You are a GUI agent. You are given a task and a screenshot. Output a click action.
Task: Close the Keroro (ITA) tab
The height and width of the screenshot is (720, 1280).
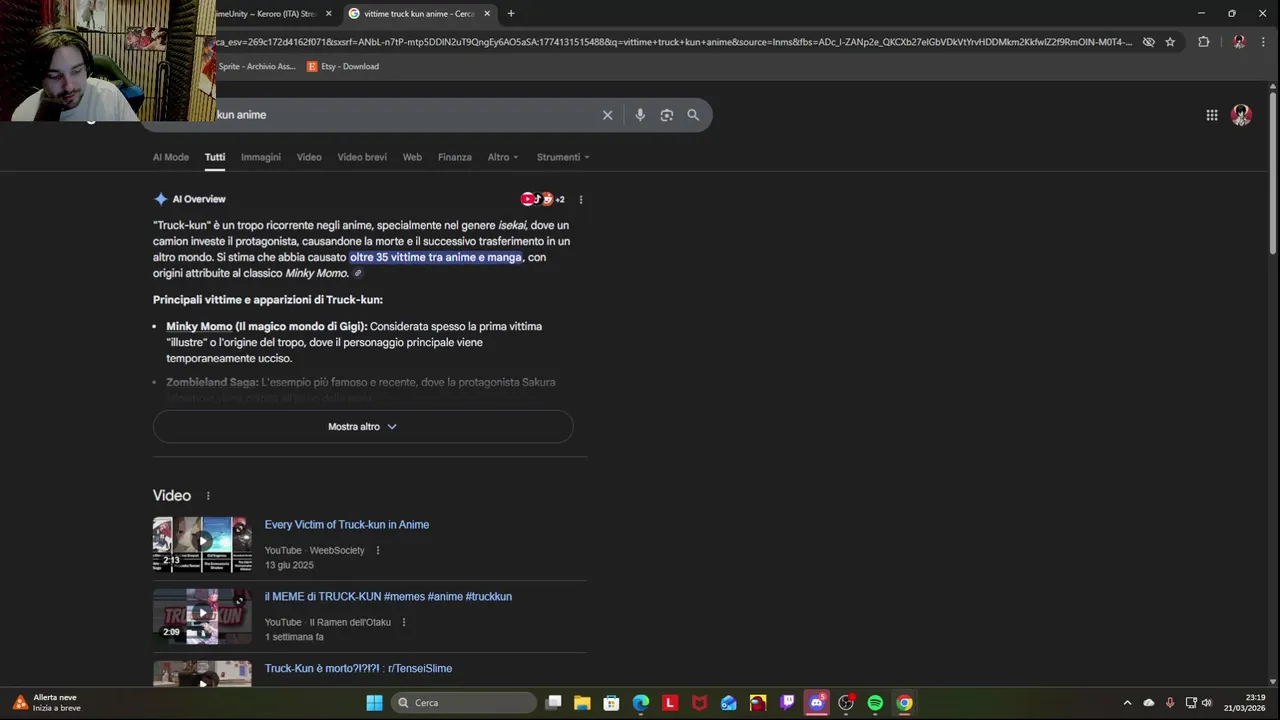pyautogui.click(x=328, y=14)
